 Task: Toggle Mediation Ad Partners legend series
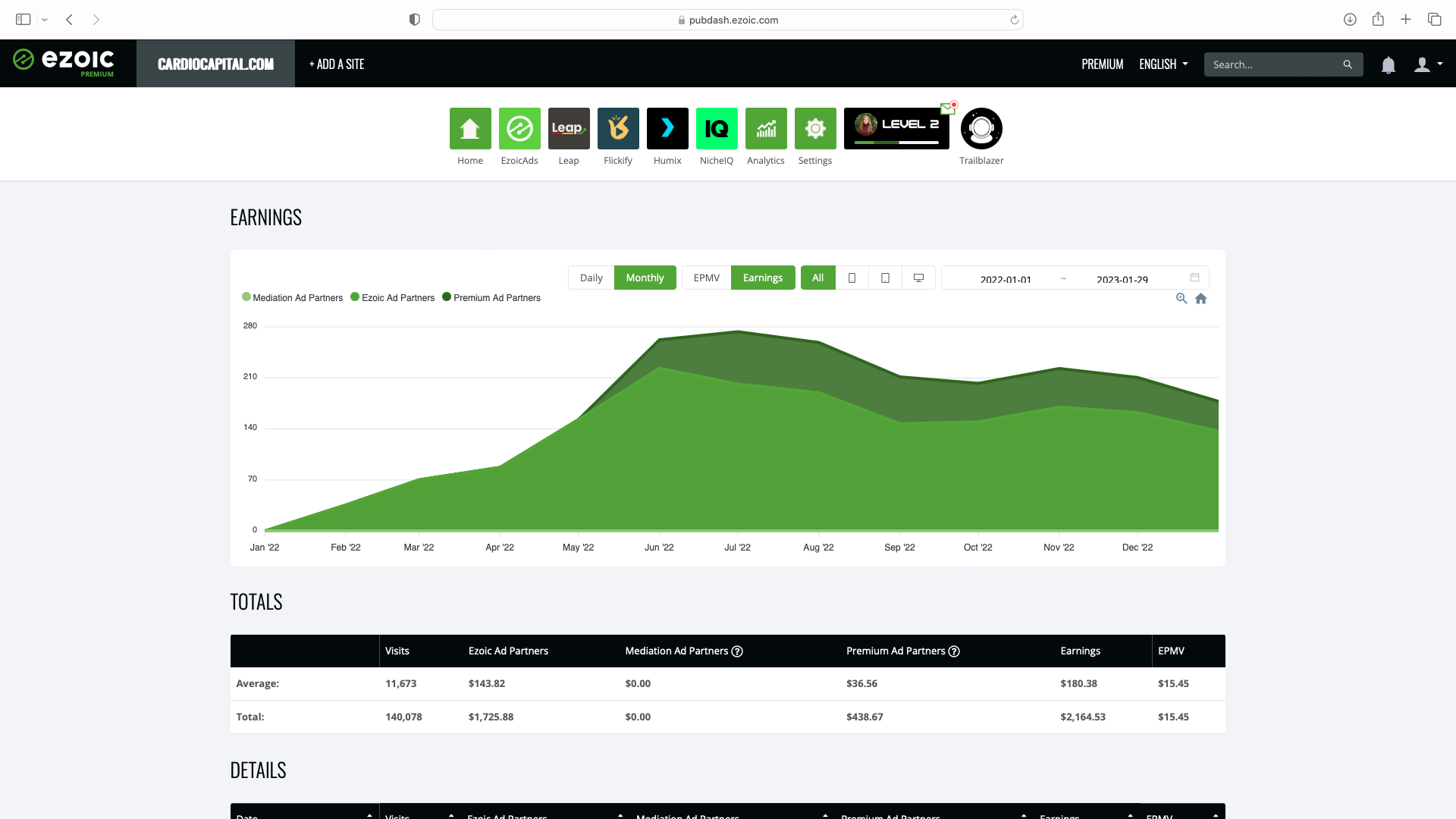(292, 297)
